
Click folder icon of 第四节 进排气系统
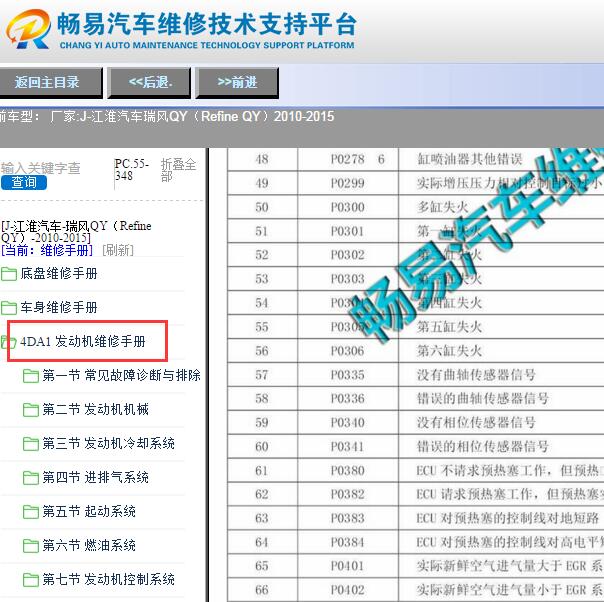point(30,478)
